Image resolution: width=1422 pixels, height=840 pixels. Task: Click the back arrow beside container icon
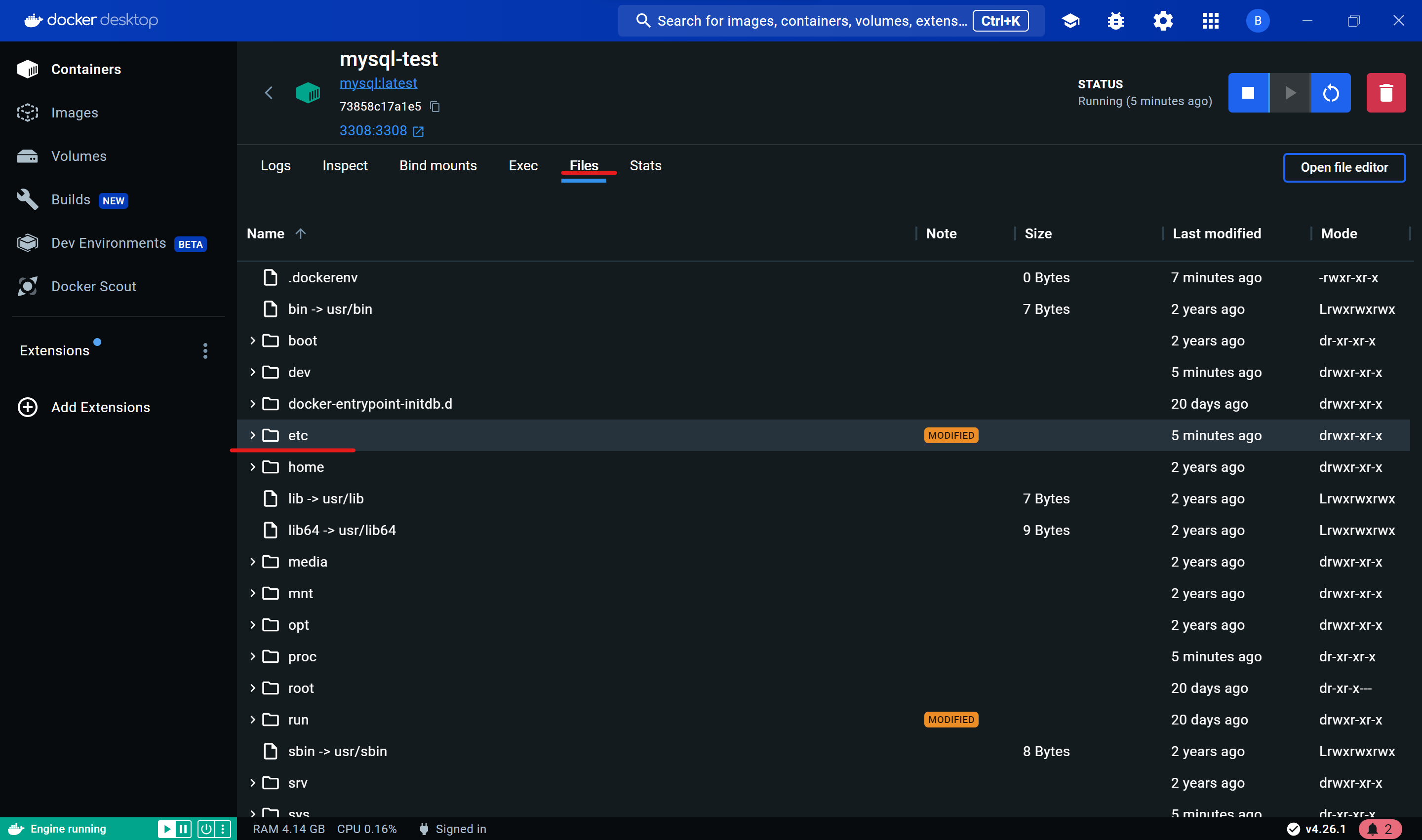tap(269, 93)
